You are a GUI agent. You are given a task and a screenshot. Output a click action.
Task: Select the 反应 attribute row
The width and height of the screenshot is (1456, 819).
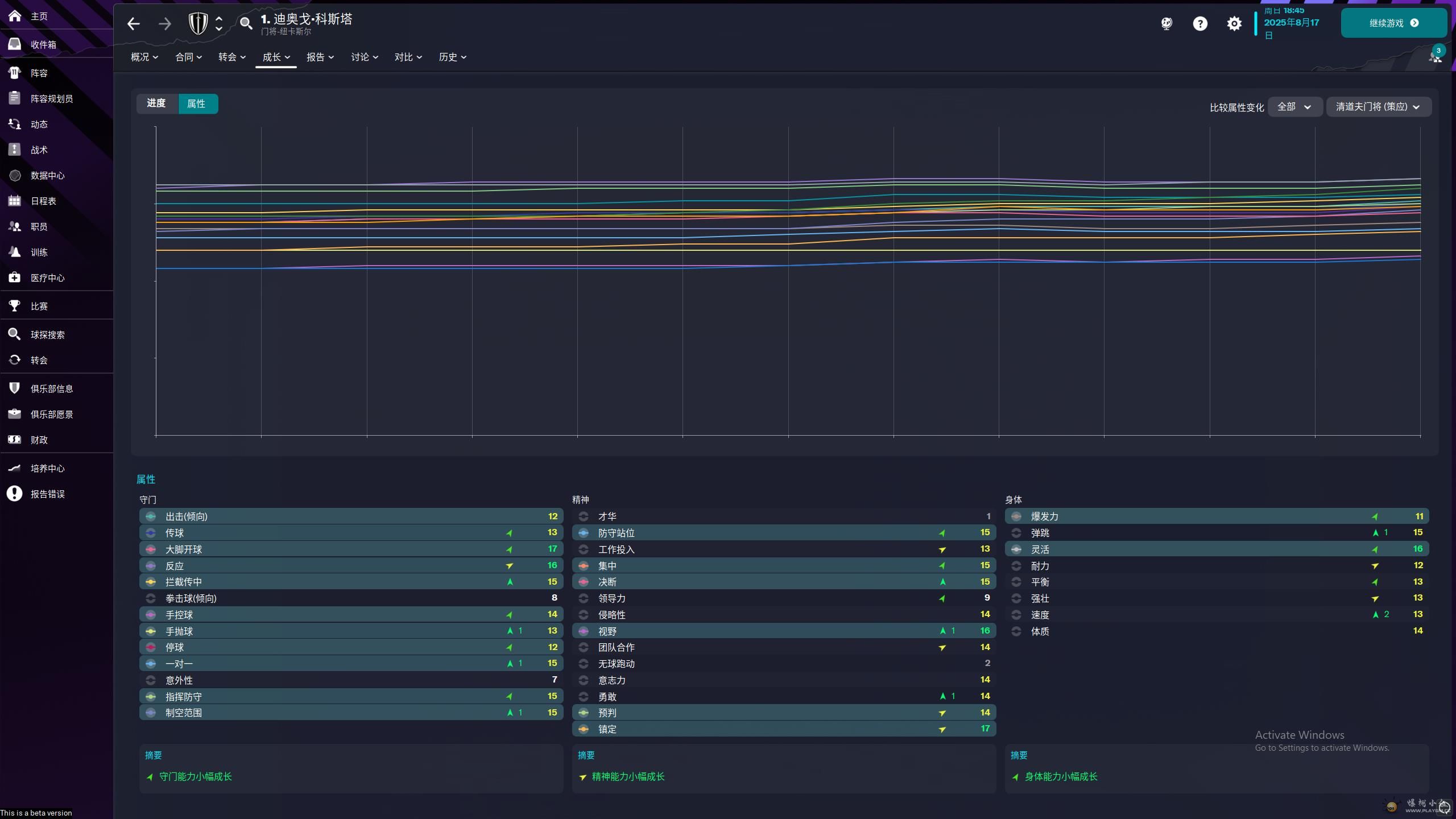(x=351, y=566)
